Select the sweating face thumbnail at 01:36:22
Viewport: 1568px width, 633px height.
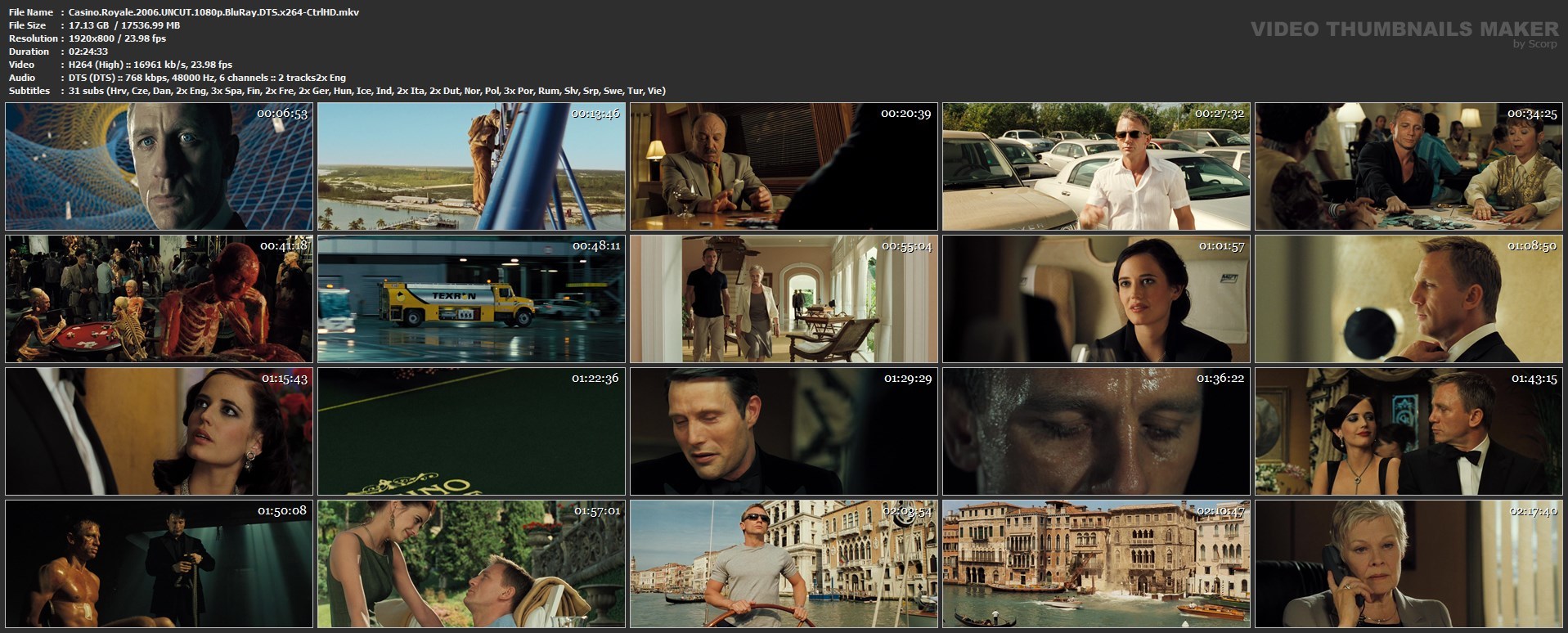coord(1096,432)
